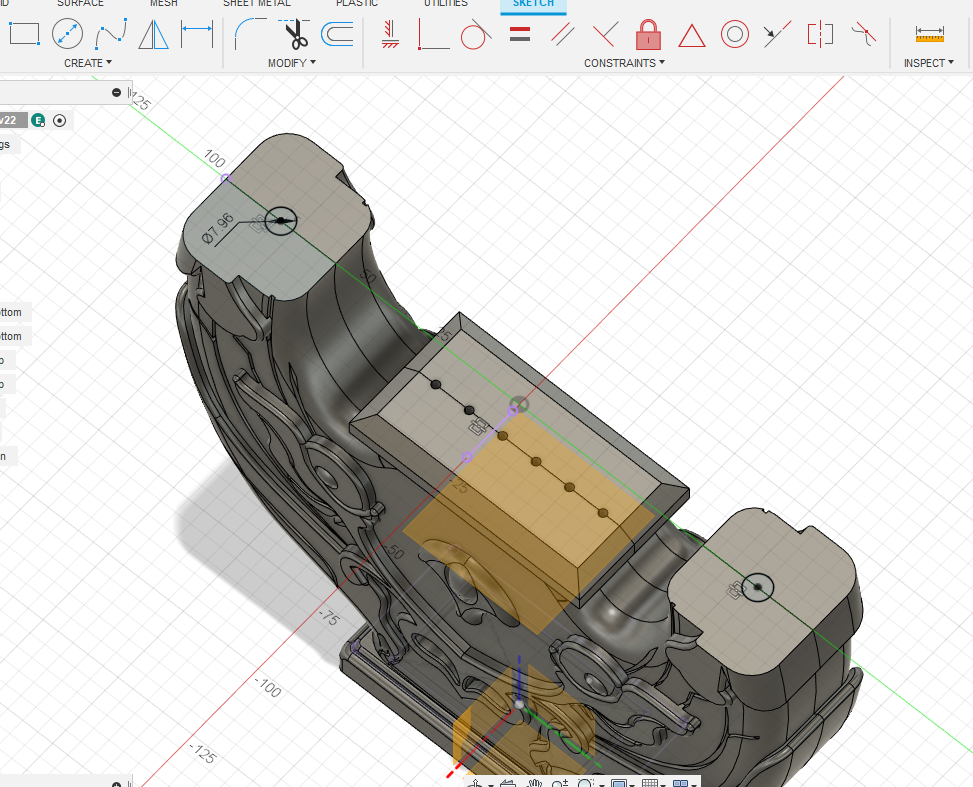
Task: Click the constraint glyph on the center block
Action: tap(478, 427)
